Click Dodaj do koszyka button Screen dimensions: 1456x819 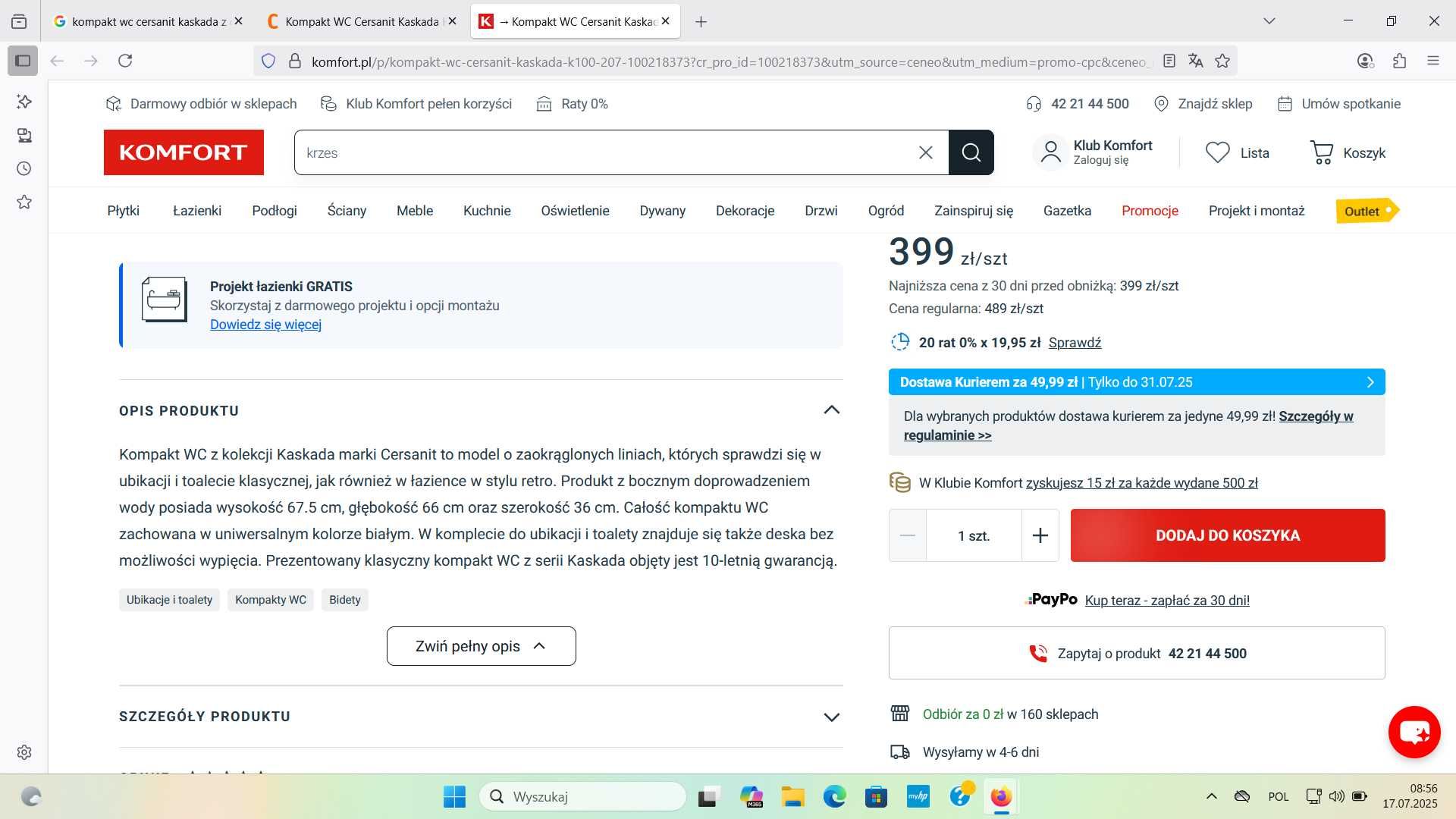click(1228, 535)
